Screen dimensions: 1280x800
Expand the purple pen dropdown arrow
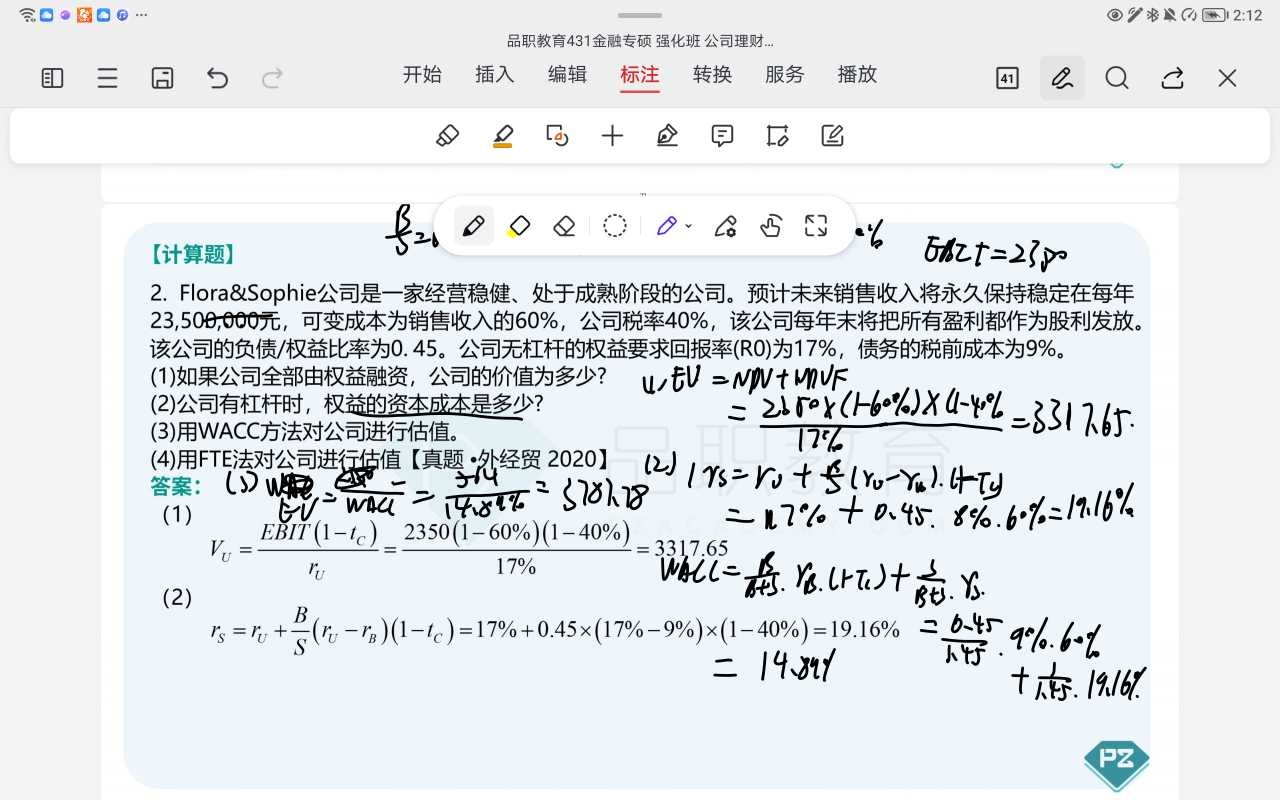coord(688,227)
